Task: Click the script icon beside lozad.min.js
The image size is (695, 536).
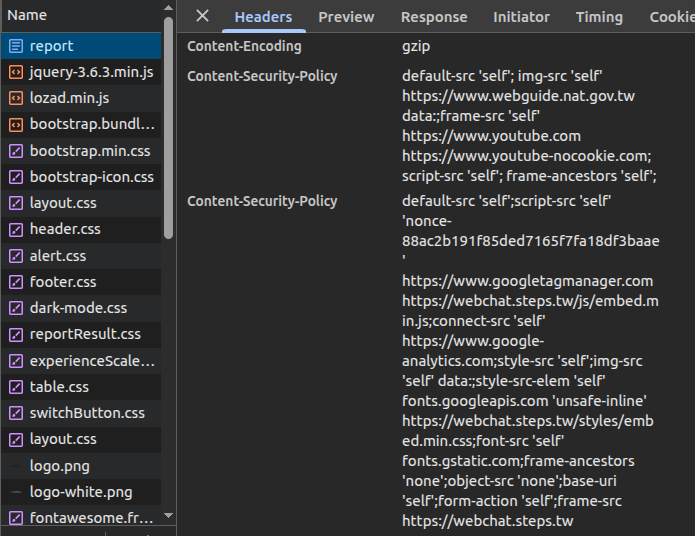Action: pos(16,98)
